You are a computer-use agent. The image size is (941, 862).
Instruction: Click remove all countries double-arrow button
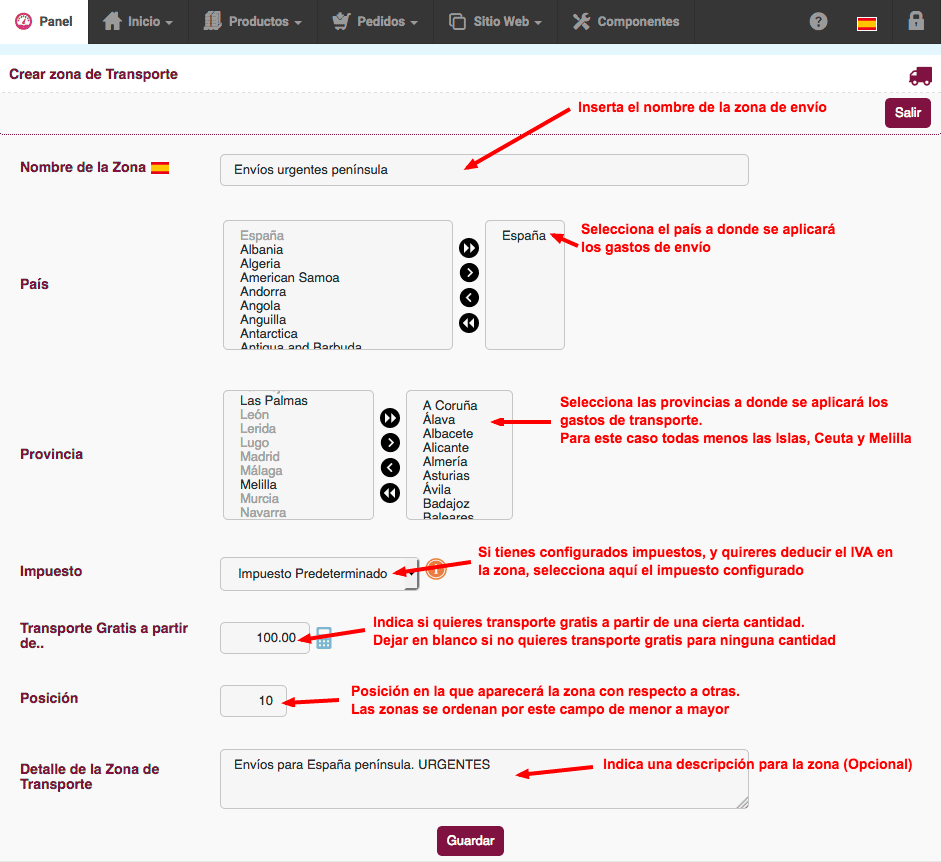469,323
